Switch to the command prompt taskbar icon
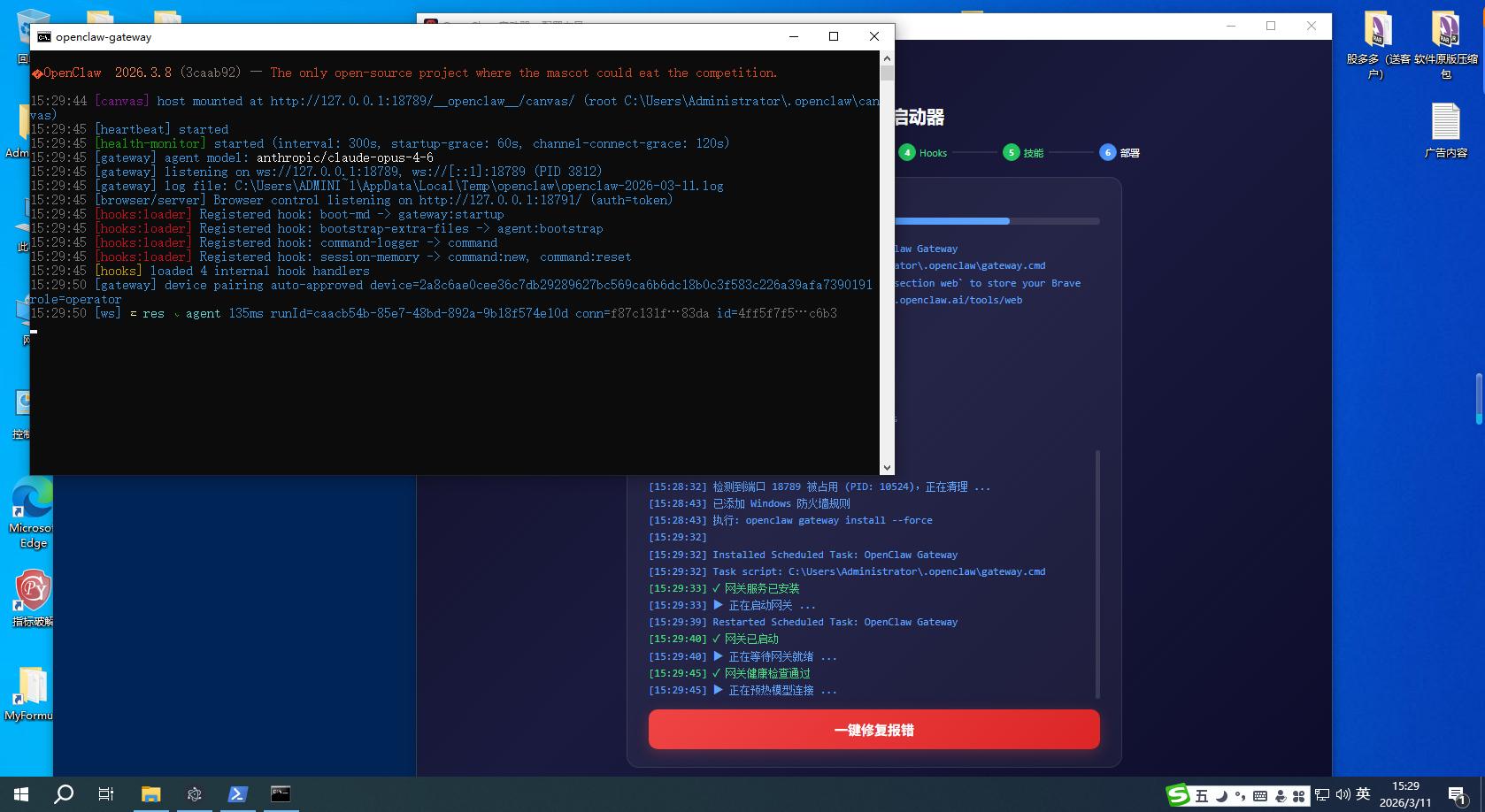 [x=281, y=794]
